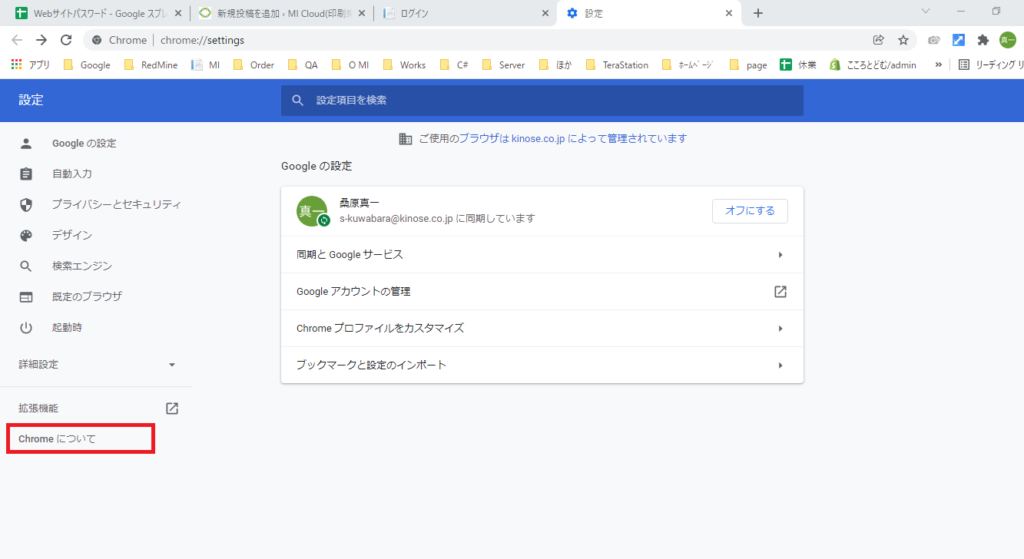Viewport: 1024px width, 559px height.
Task: Expand 同期と Google サービス row arrow
Action: coord(780,255)
